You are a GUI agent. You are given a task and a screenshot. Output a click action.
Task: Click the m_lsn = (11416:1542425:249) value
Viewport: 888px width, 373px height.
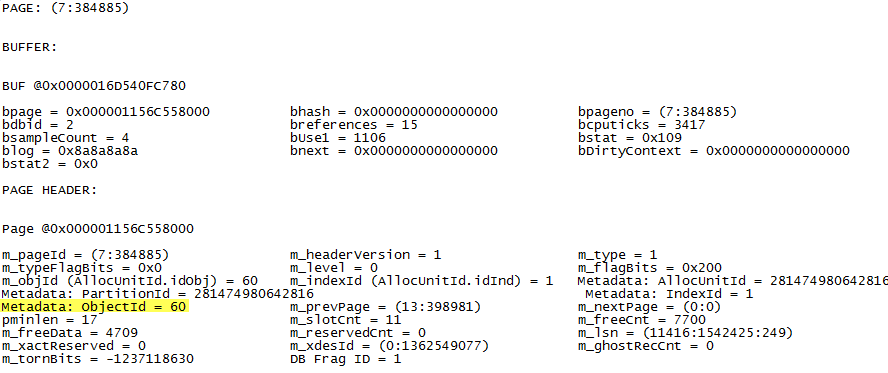tap(685, 333)
